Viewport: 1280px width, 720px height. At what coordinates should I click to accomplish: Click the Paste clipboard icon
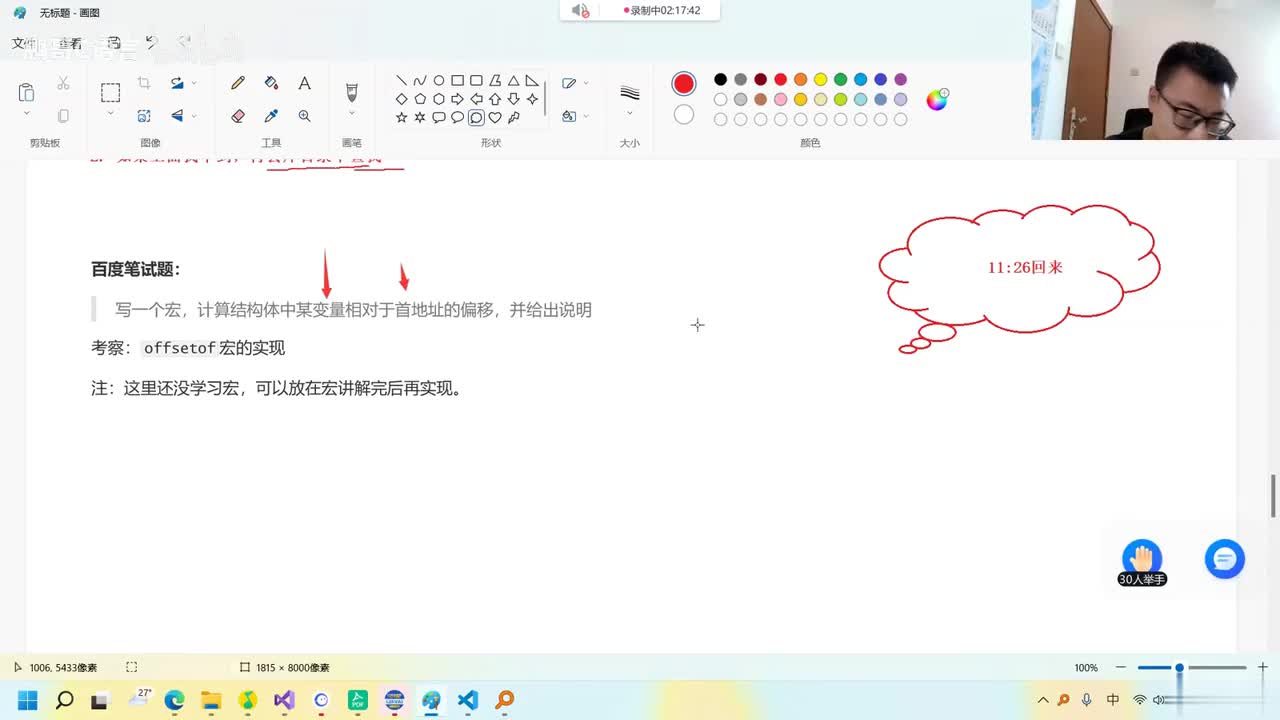(26, 93)
